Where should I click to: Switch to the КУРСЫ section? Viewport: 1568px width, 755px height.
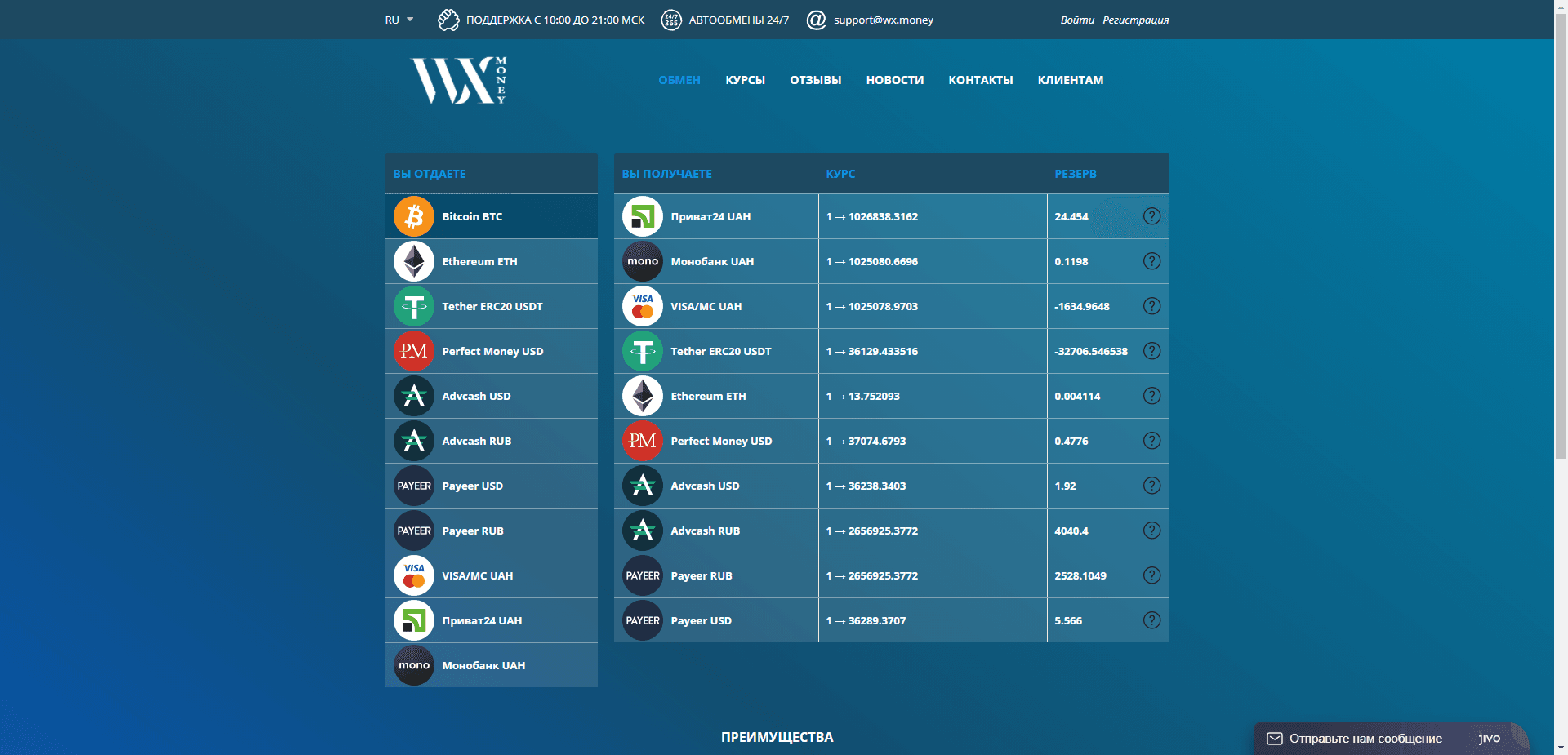tap(744, 80)
